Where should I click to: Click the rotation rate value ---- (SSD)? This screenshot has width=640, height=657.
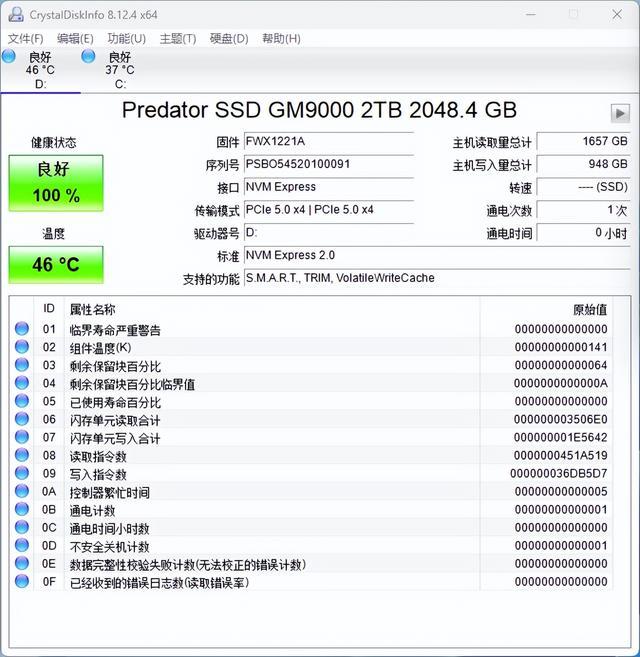[x=583, y=187]
